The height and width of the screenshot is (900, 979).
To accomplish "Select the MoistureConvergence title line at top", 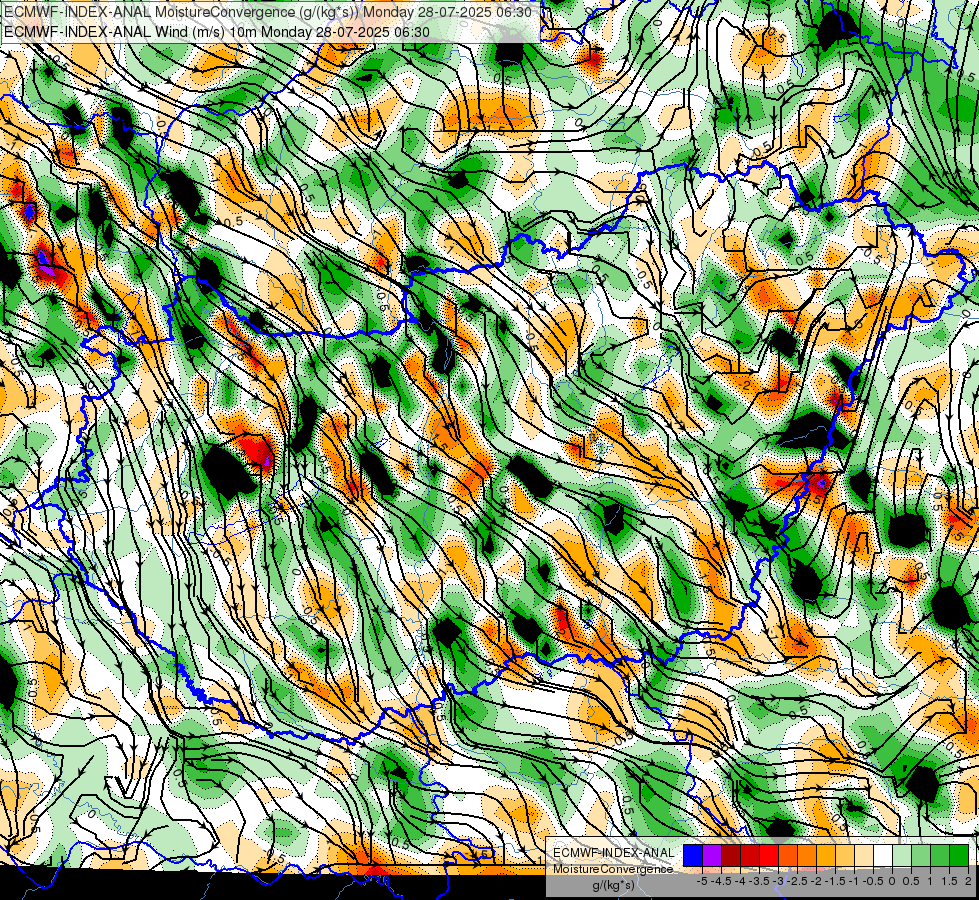I will click(x=268, y=12).
